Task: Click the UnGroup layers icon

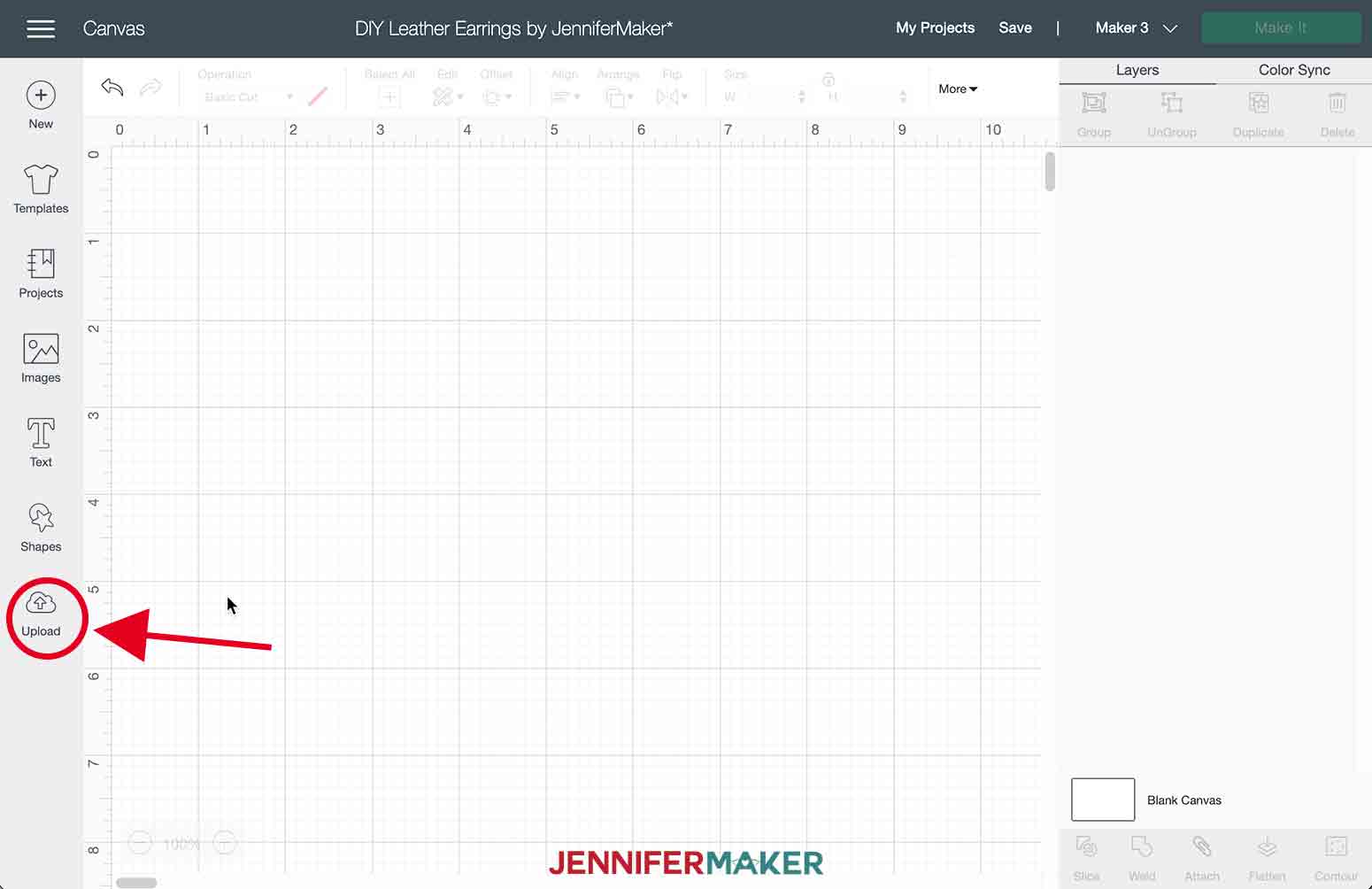Action: coord(1172,104)
